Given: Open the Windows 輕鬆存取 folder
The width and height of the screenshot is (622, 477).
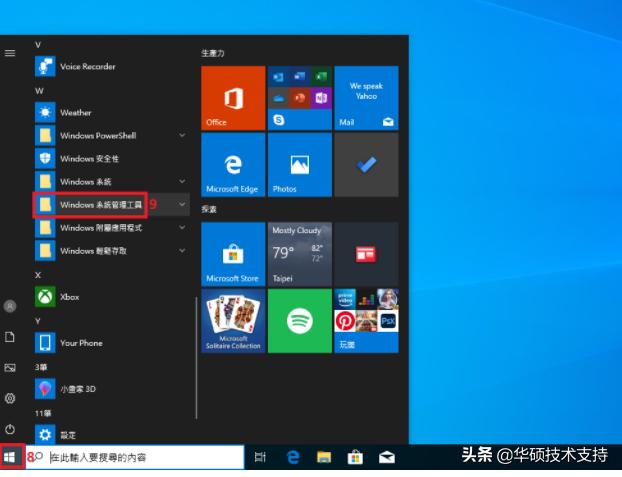Looking at the screenshot, I should (112, 251).
